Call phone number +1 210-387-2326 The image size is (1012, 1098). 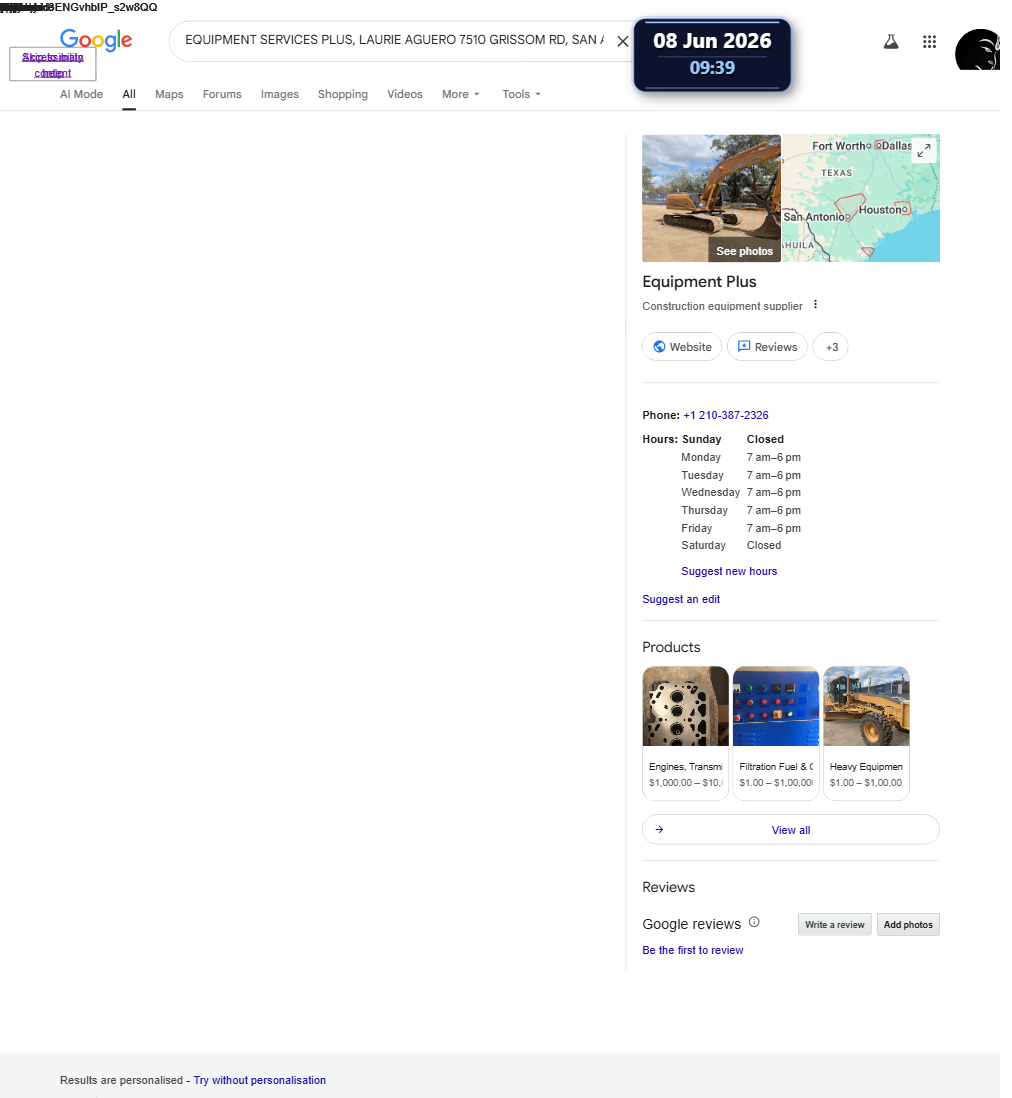pos(726,415)
